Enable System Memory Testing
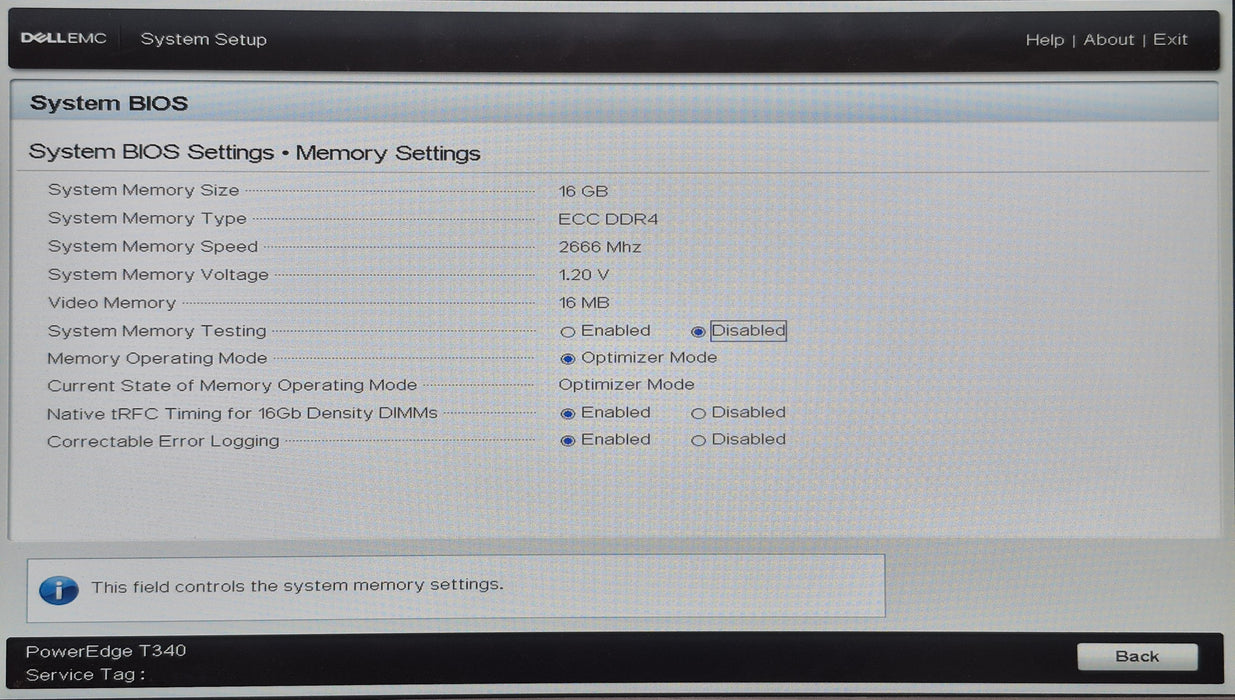1235x700 pixels. point(568,331)
